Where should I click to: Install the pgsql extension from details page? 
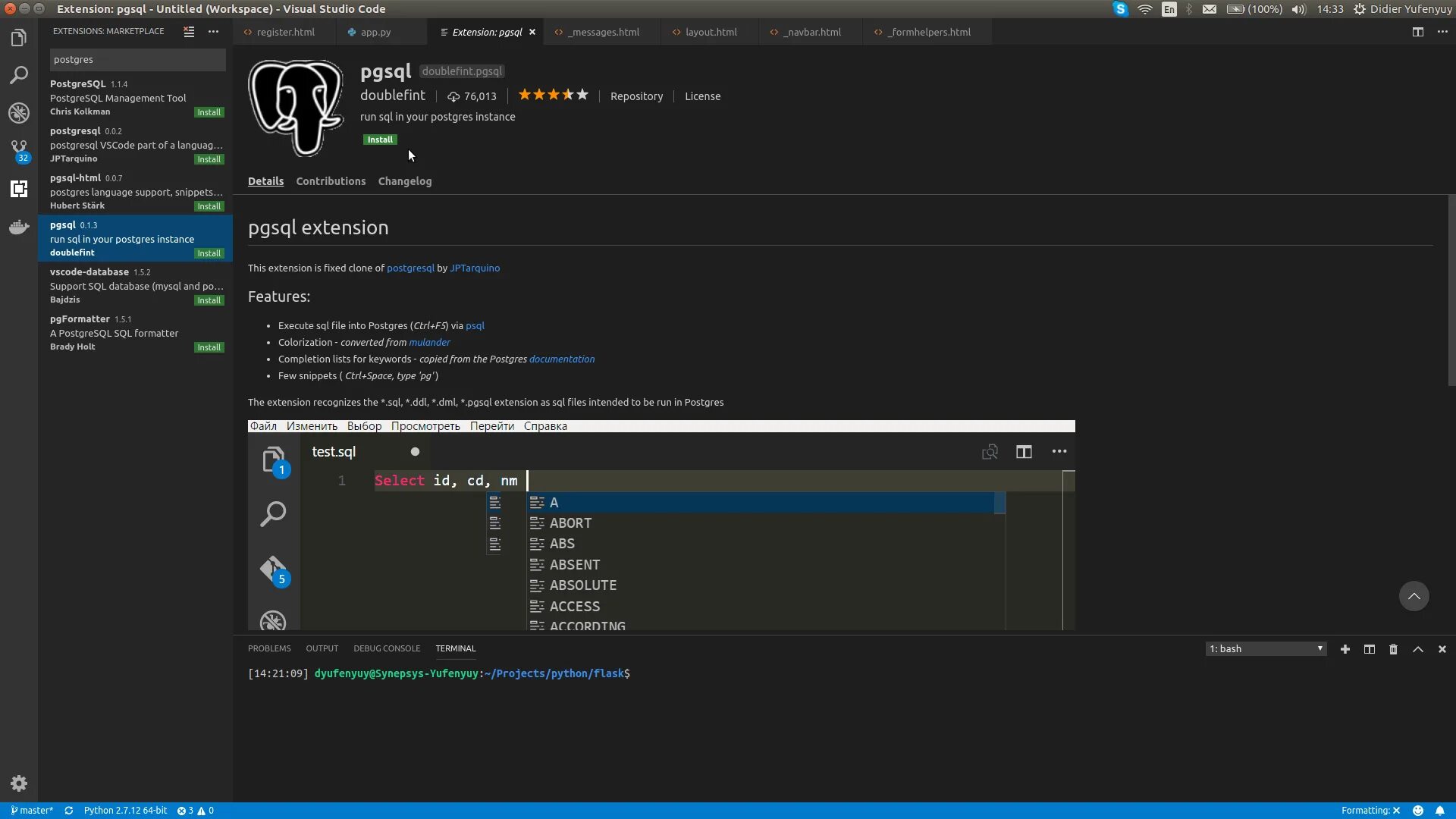tap(380, 140)
